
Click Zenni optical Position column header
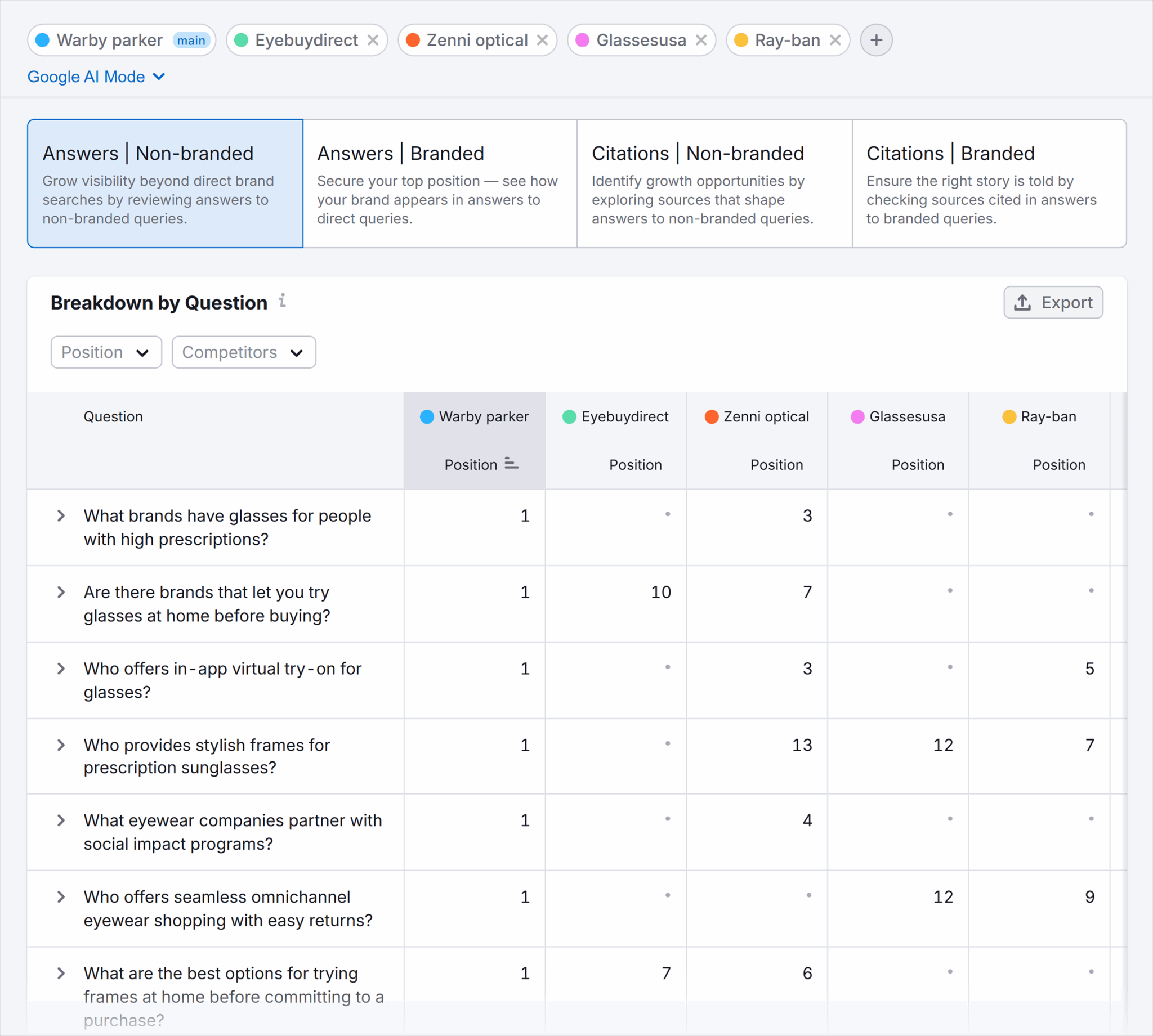(776, 465)
